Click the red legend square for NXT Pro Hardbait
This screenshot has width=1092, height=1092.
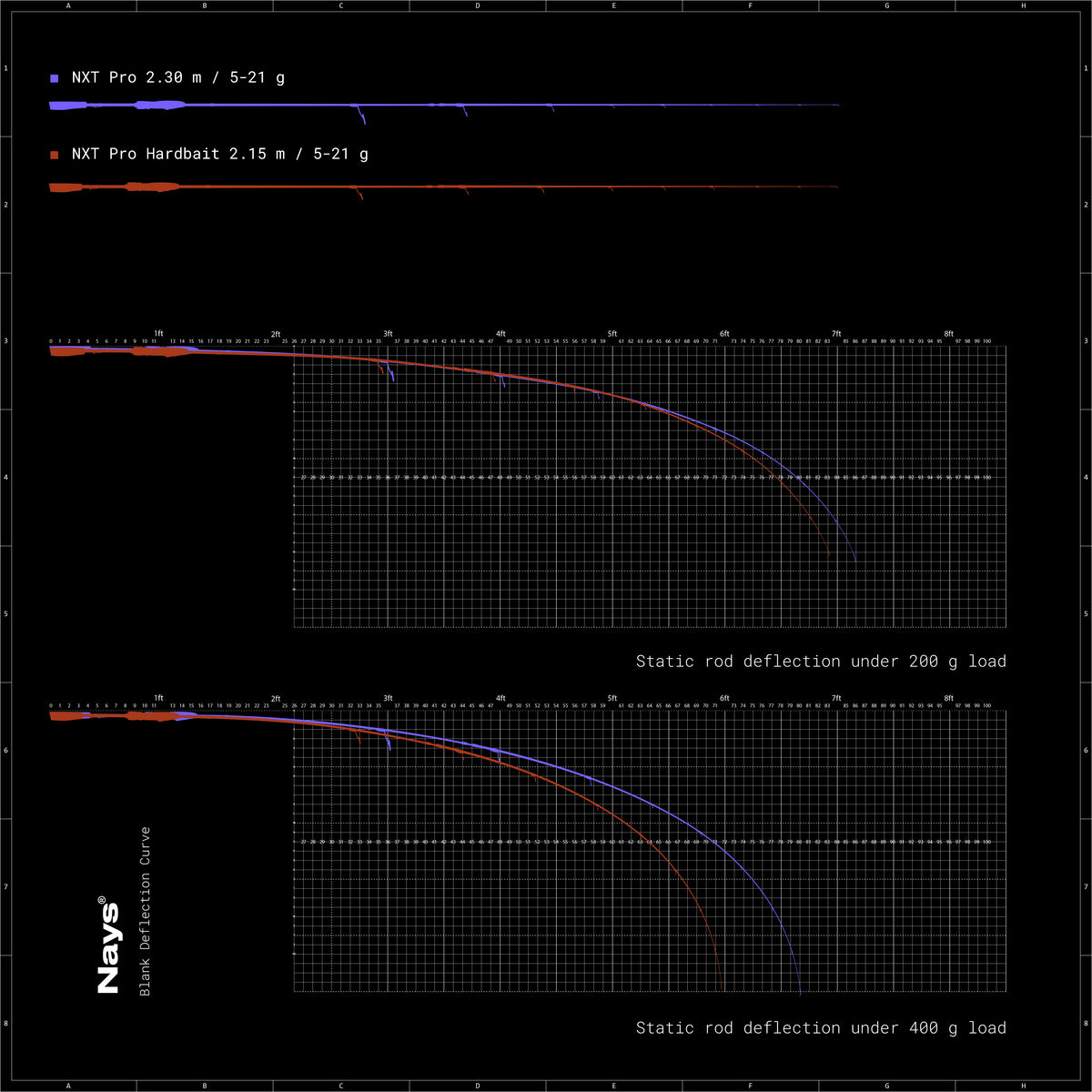click(55, 155)
